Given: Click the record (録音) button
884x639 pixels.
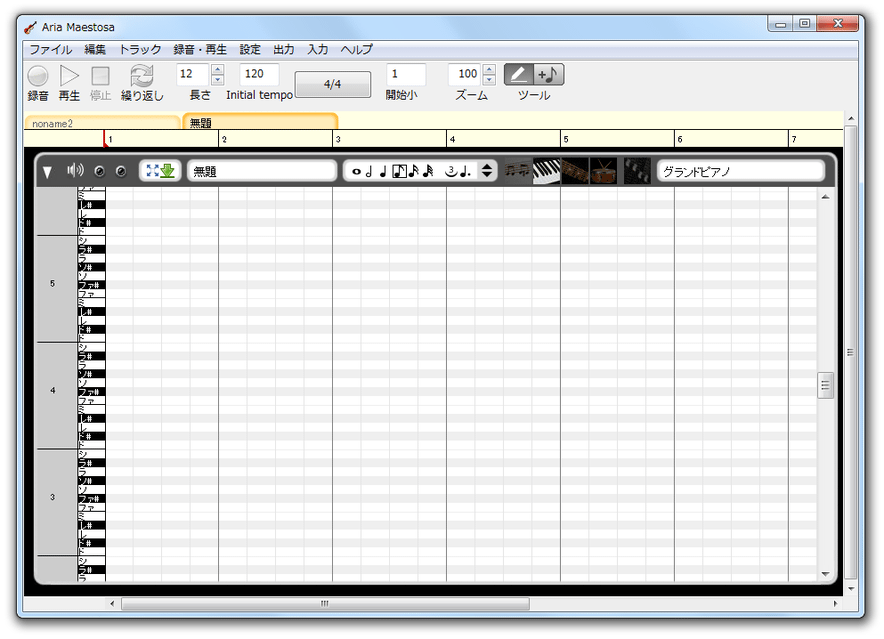Looking at the screenshot, I should tap(38, 76).
